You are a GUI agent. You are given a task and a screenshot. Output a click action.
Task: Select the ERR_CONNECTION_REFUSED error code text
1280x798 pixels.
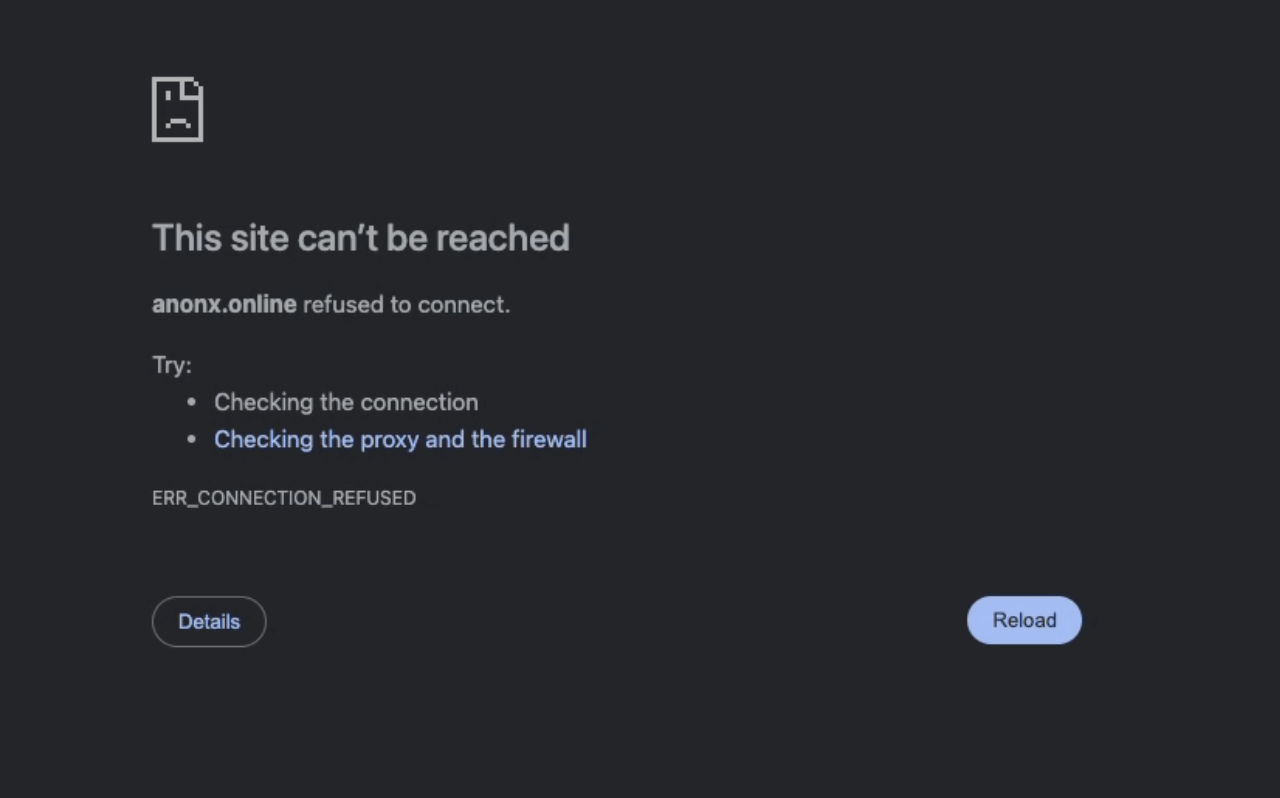coord(284,498)
